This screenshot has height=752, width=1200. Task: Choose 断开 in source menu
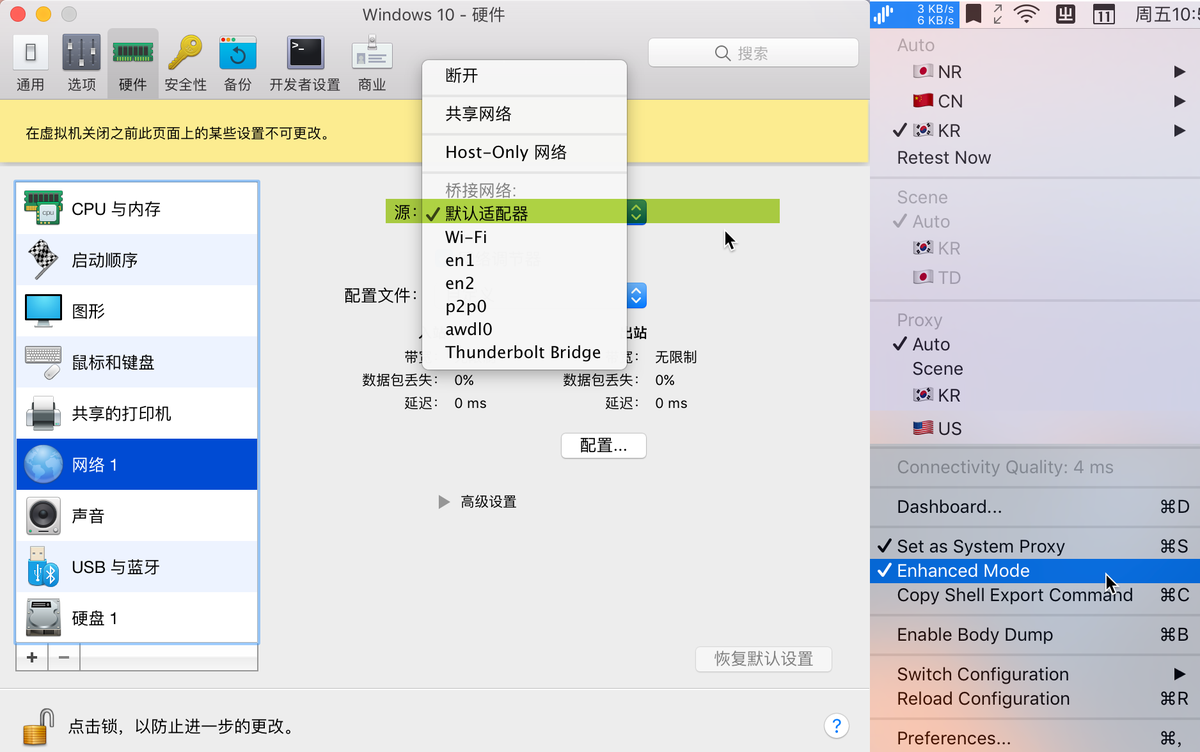pos(524,76)
